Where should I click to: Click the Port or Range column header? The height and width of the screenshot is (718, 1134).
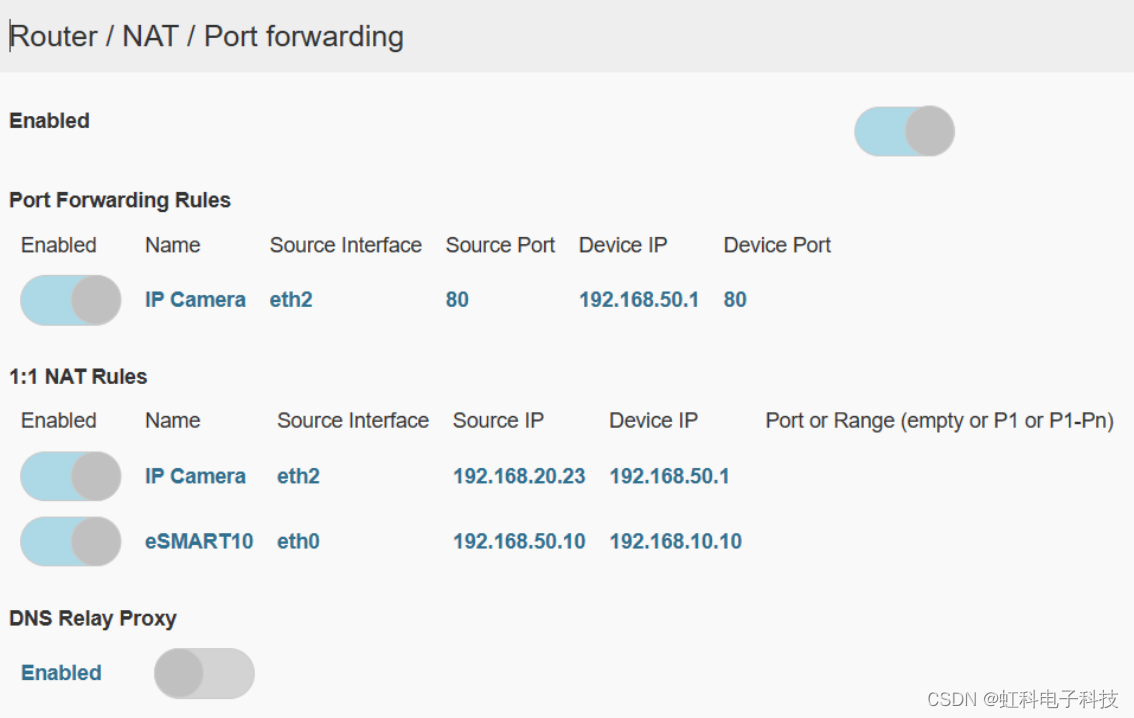pyautogui.click(x=939, y=420)
